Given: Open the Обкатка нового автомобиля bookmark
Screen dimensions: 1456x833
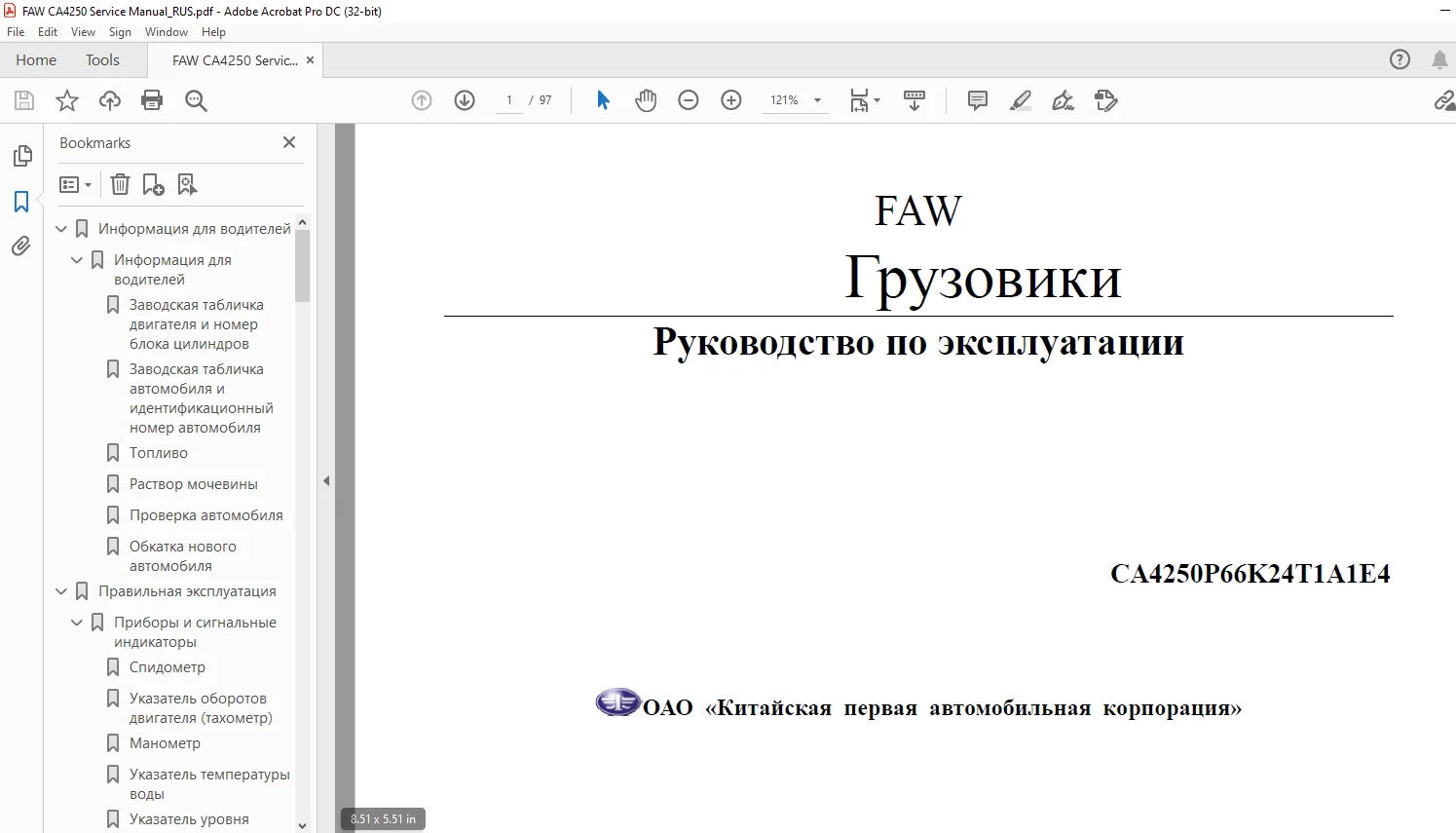Looking at the screenshot, I should 183,556.
